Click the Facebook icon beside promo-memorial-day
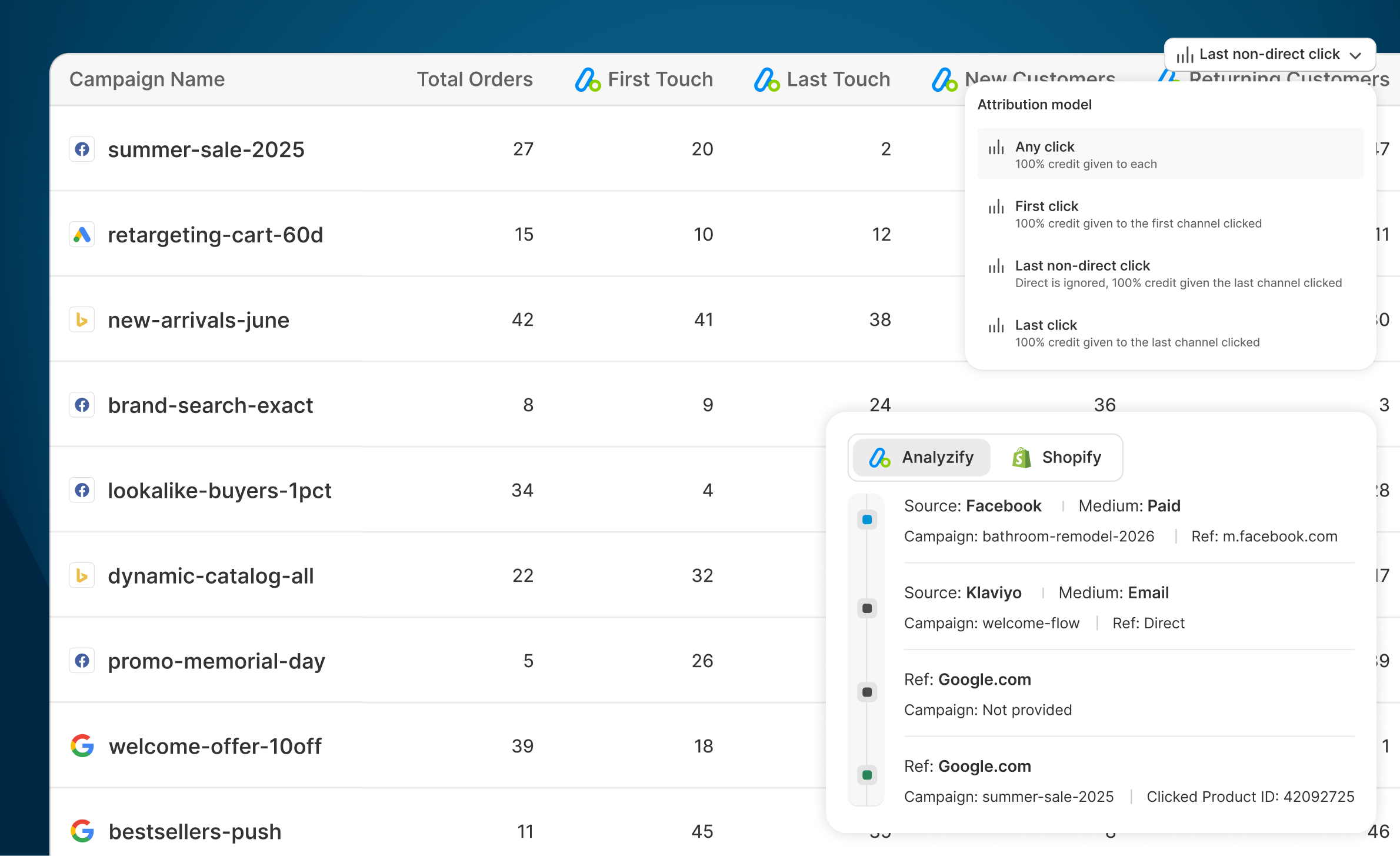This screenshot has width=1400, height=856. 82,660
